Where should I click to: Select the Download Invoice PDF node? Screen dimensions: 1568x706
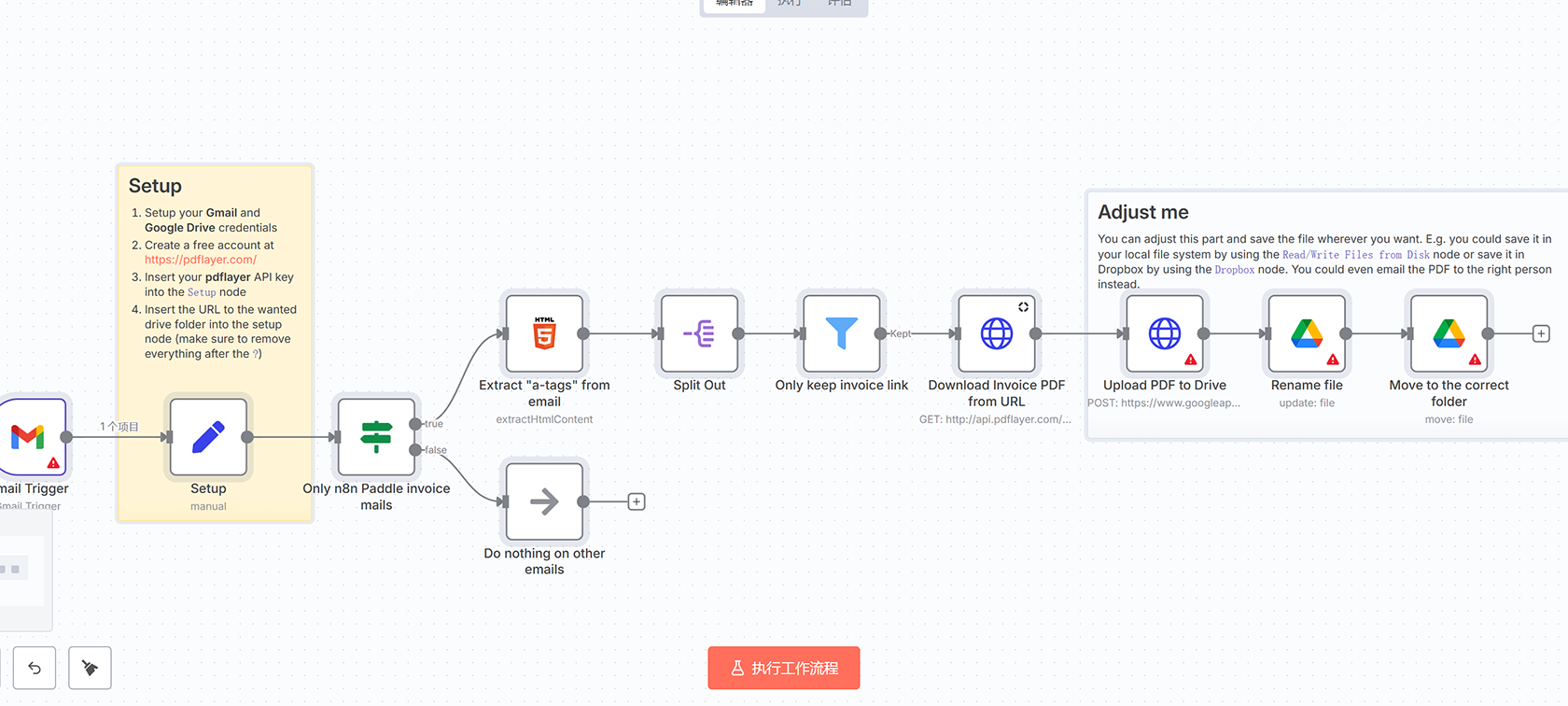click(996, 333)
